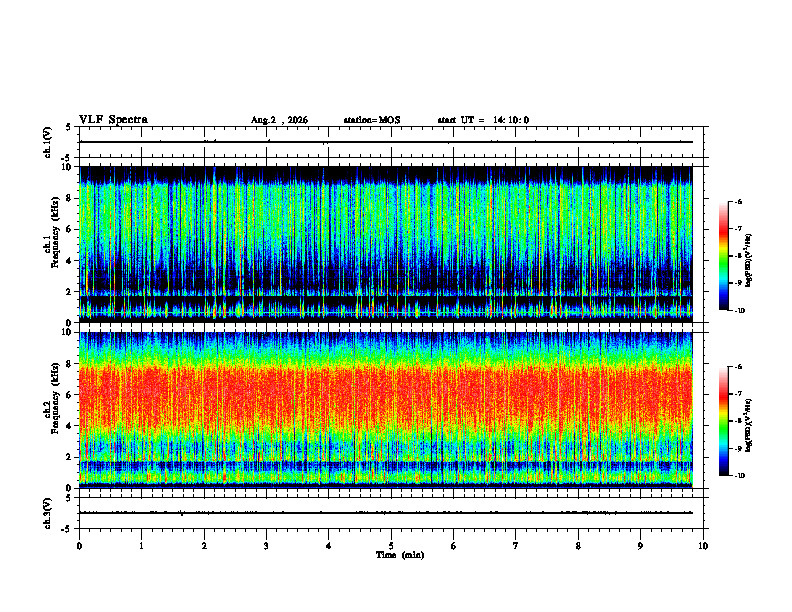
Task: Click time axis tick label "6"
Action: click(454, 546)
